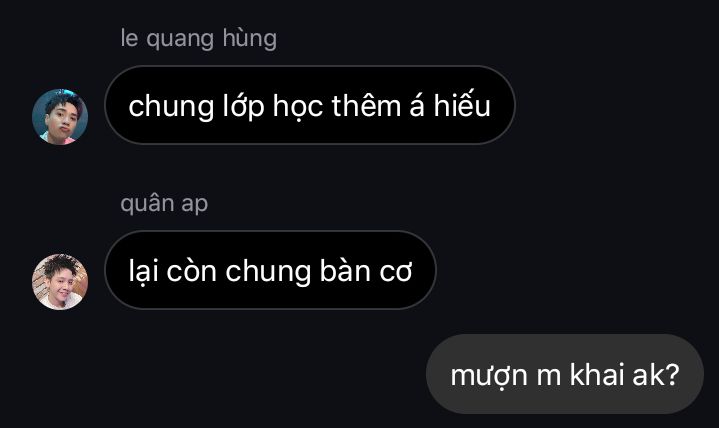Image resolution: width=719 pixels, height=428 pixels.
Task: Click quân ap's black message bubble
Action: click(271, 270)
